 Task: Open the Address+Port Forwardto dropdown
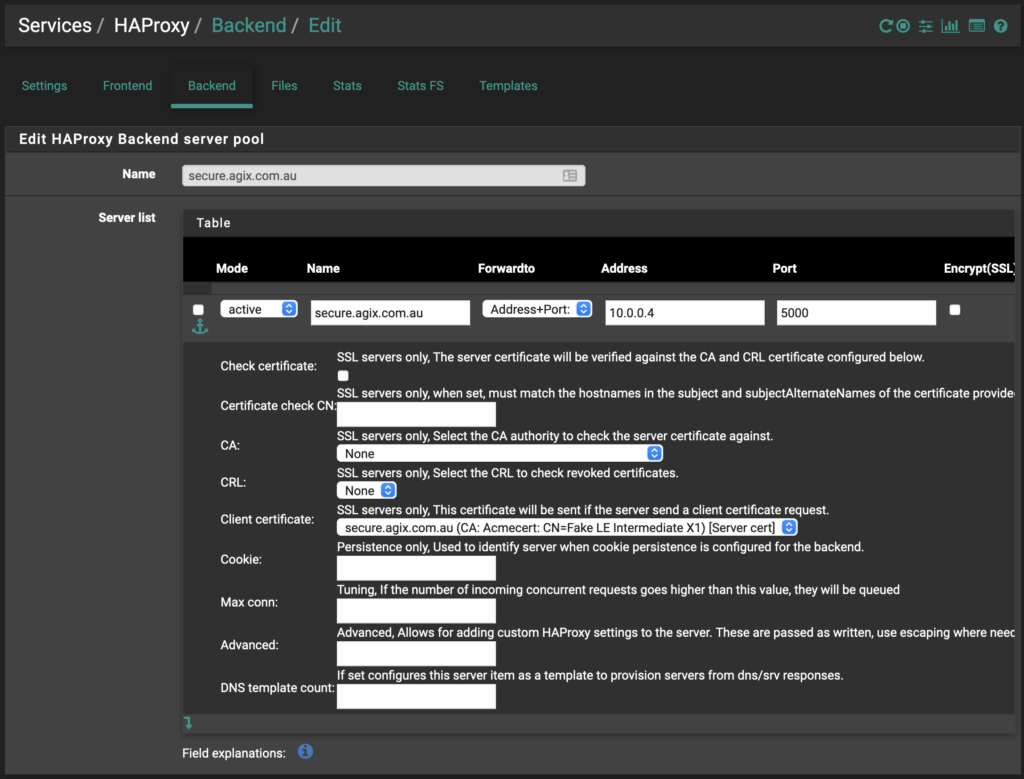coord(537,310)
